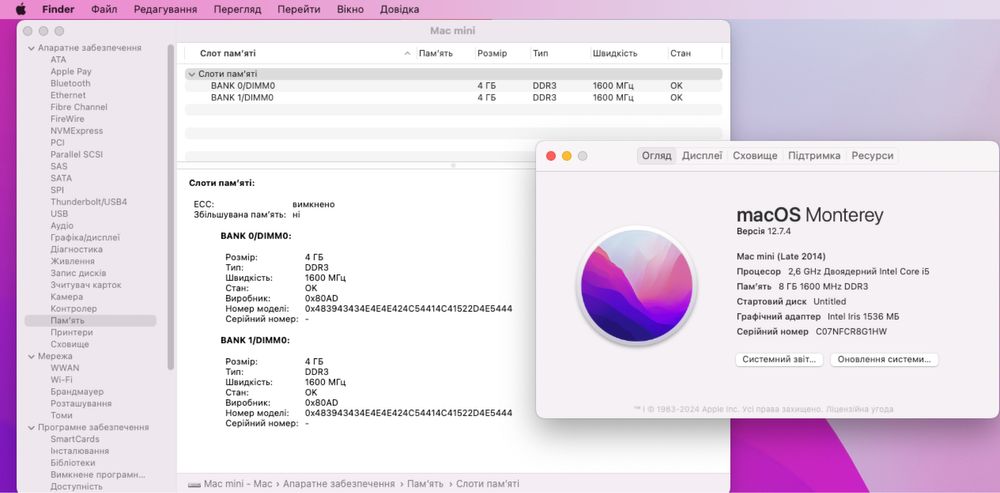The width and height of the screenshot is (1000, 493).
Task: Select FireWire in the sidebar
Action: tap(67, 119)
